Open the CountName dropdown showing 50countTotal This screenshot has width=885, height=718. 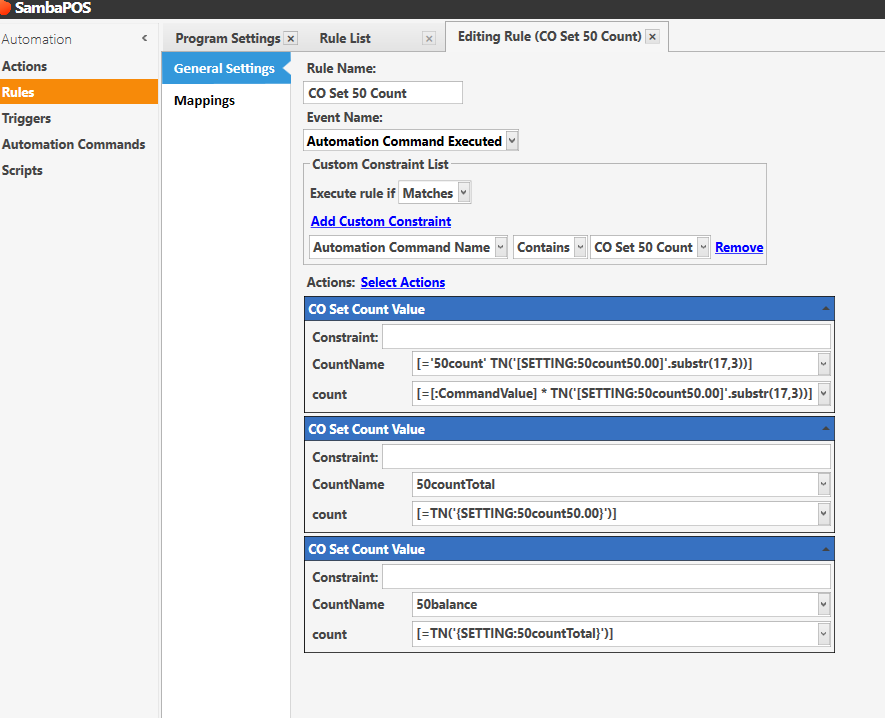pos(823,484)
